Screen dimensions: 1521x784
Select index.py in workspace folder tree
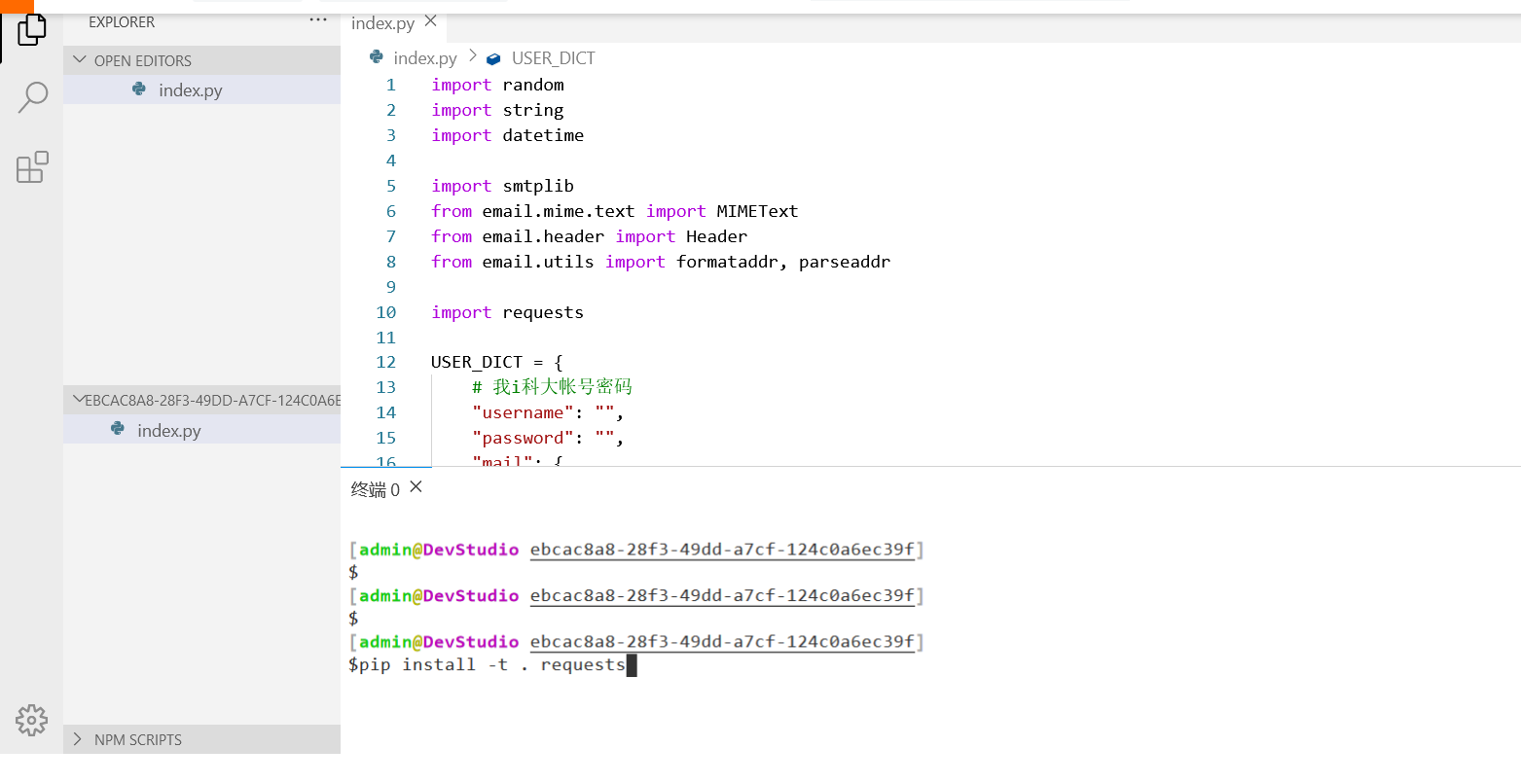[202, 430]
